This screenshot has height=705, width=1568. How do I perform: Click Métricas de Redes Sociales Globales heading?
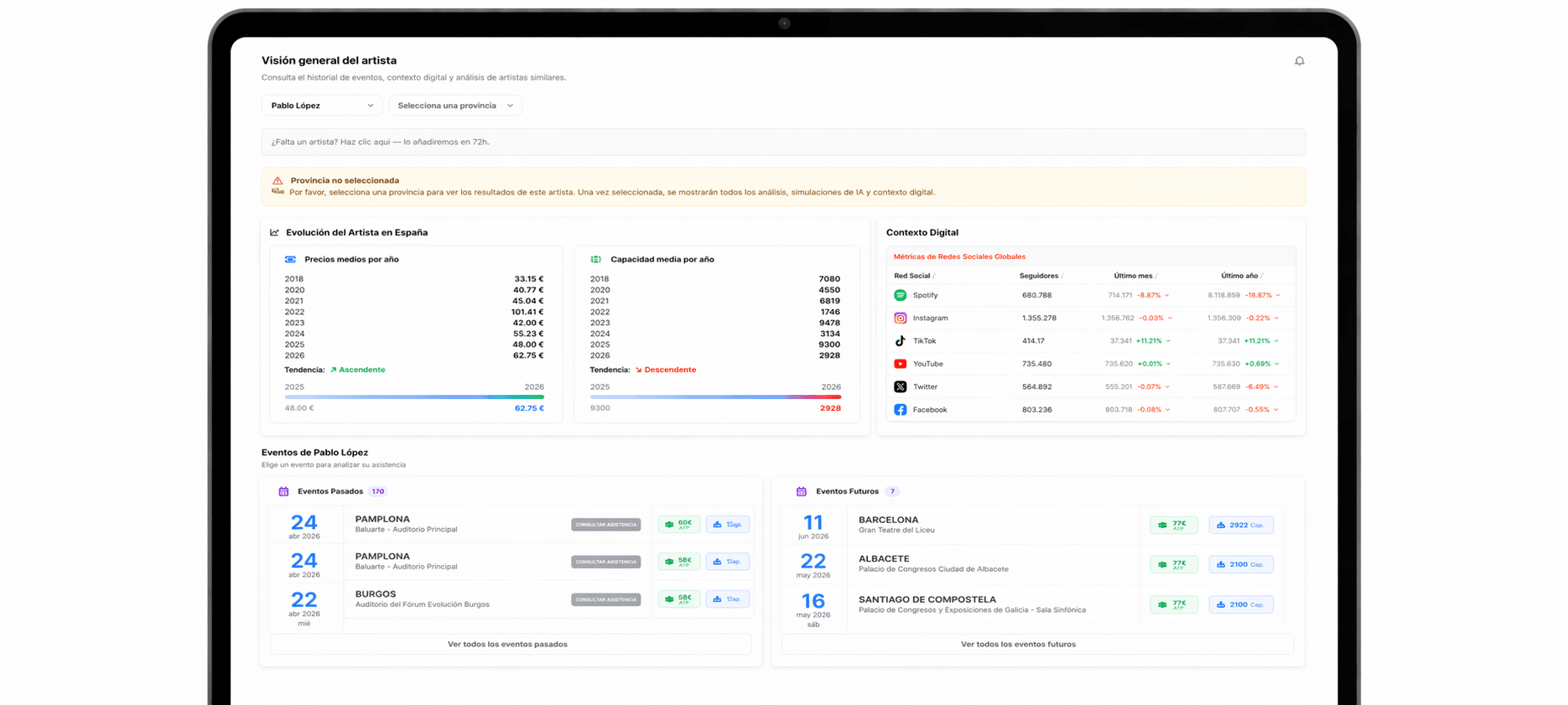[x=959, y=257]
